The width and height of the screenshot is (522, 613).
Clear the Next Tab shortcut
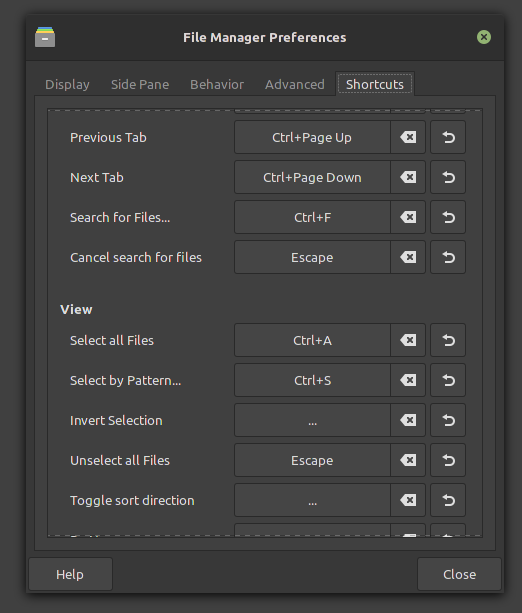click(x=408, y=177)
